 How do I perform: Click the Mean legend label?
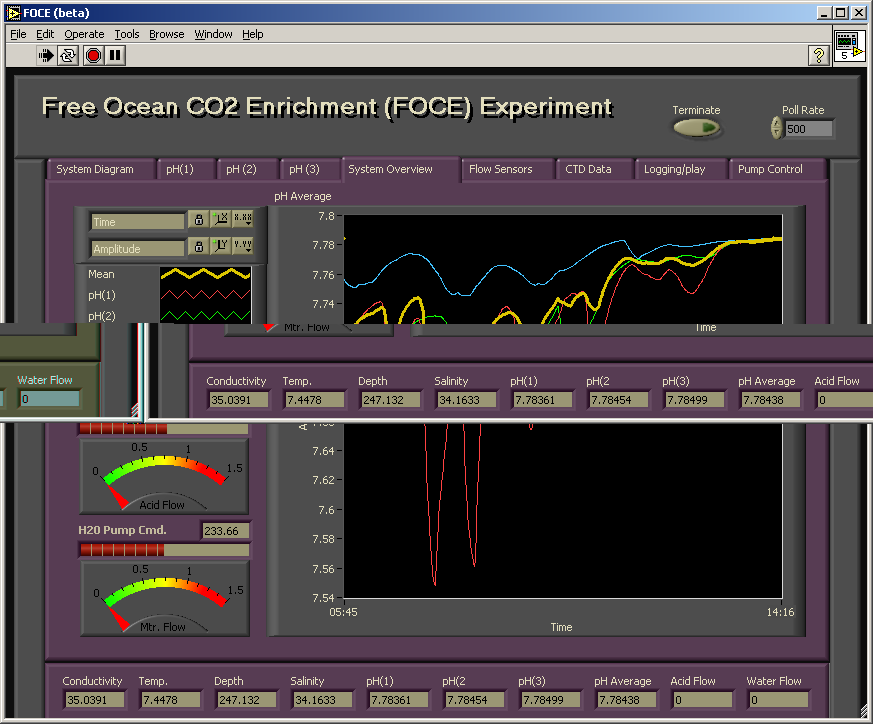(101, 274)
